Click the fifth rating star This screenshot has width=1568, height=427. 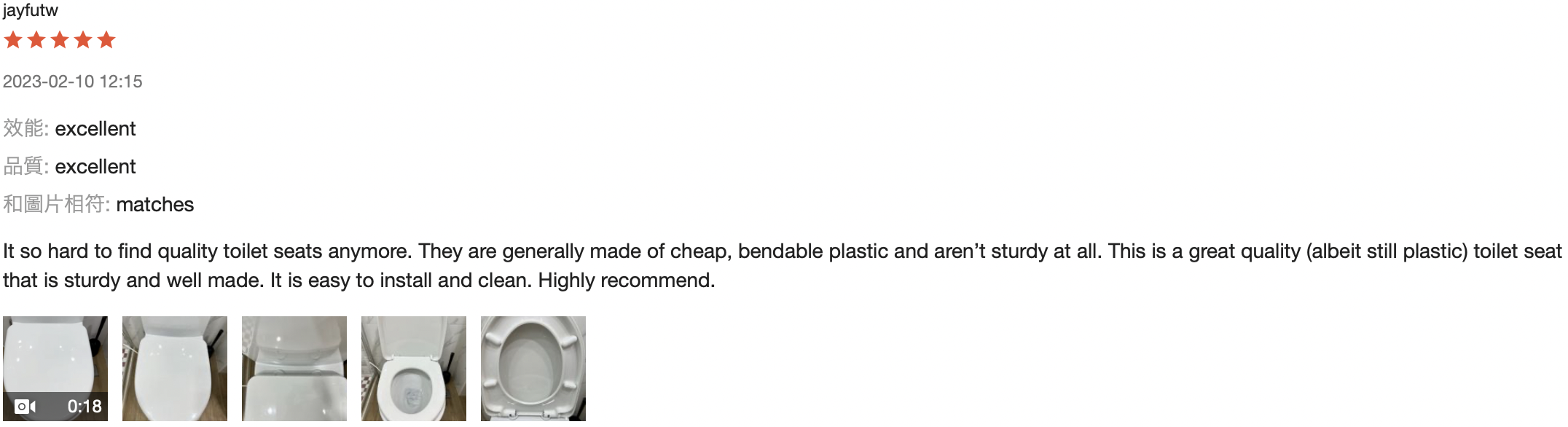pyautogui.click(x=106, y=40)
